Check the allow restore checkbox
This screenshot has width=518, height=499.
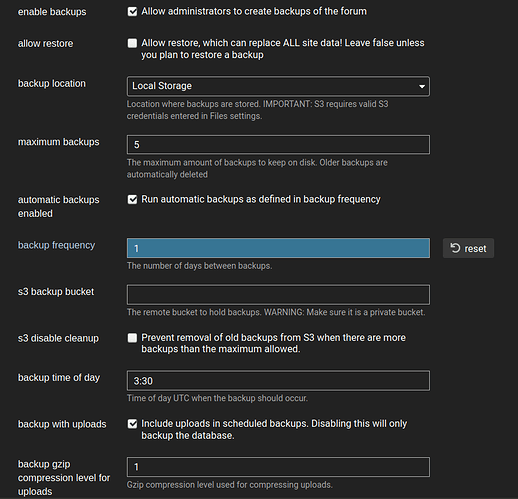point(132,43)
